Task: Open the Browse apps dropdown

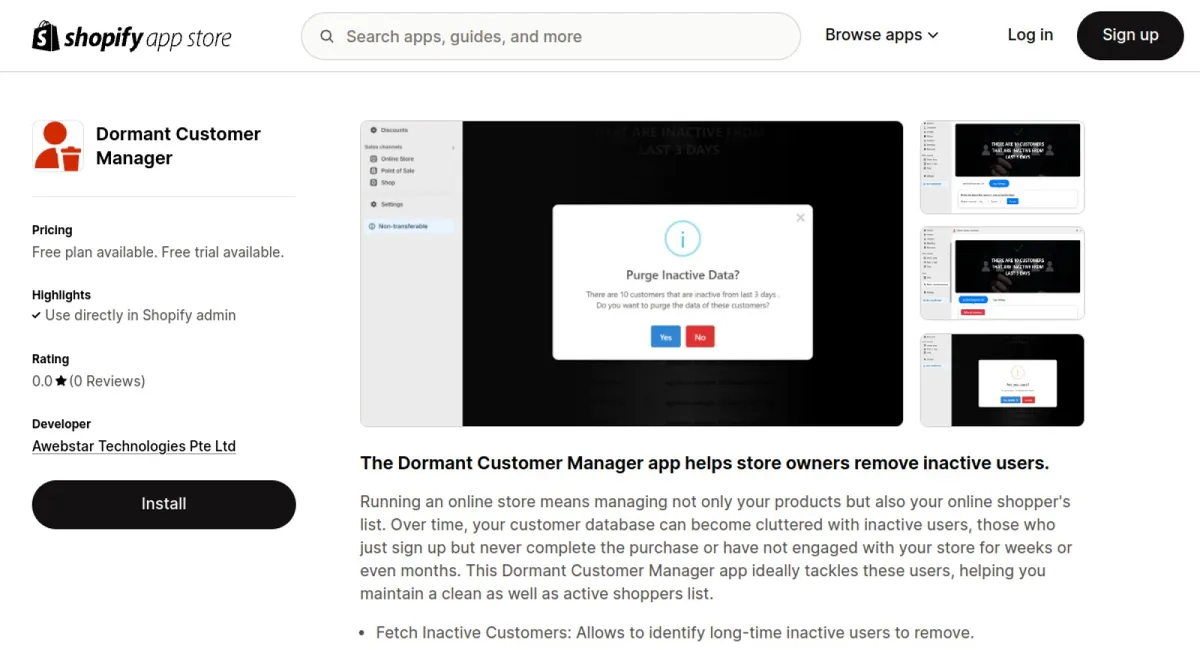Action: pos(881,35)
